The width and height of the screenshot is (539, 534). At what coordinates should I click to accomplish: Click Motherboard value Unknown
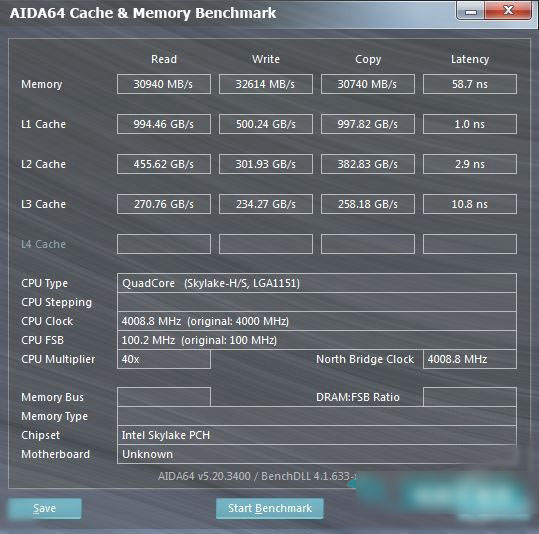pyautogui.click(x=317, y=454)
